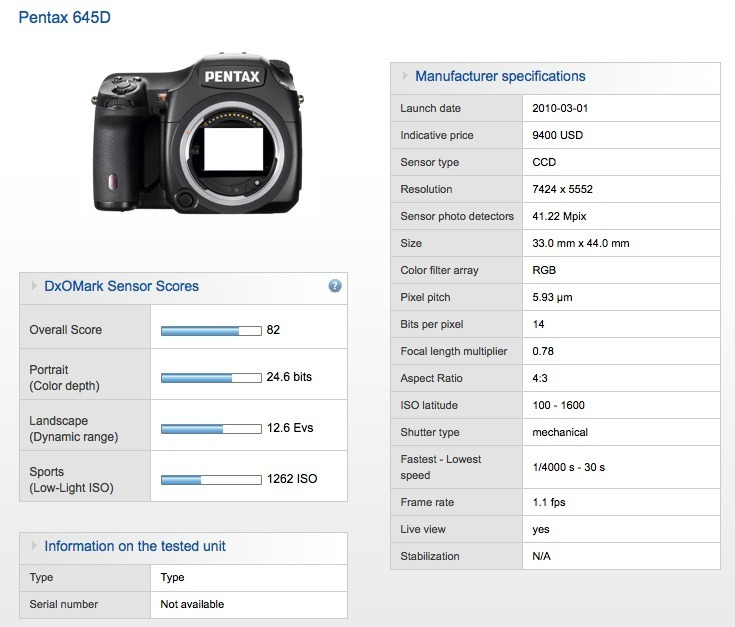Select the Indicative price label
The width and height of the screenshot is (735, 627).
coord(437,135)
